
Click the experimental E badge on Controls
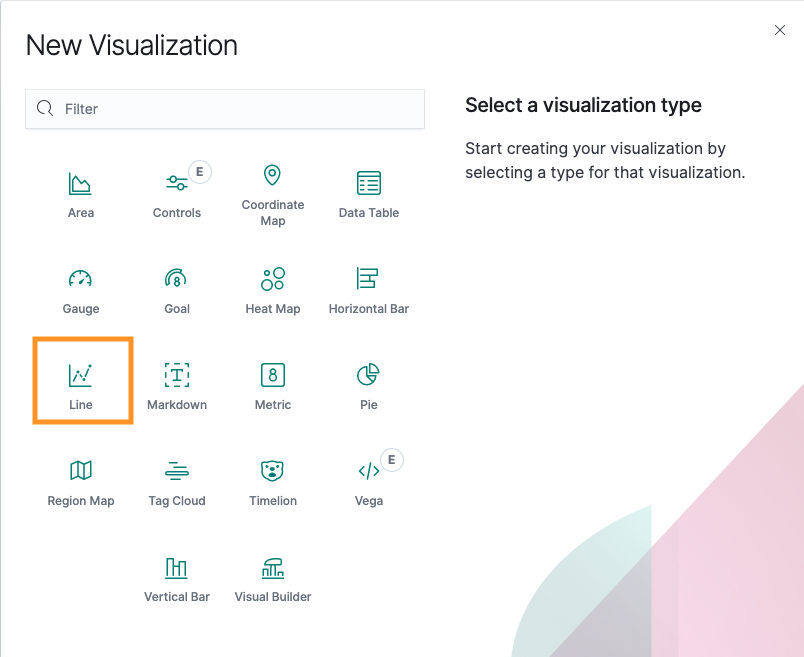pos(199,172)
